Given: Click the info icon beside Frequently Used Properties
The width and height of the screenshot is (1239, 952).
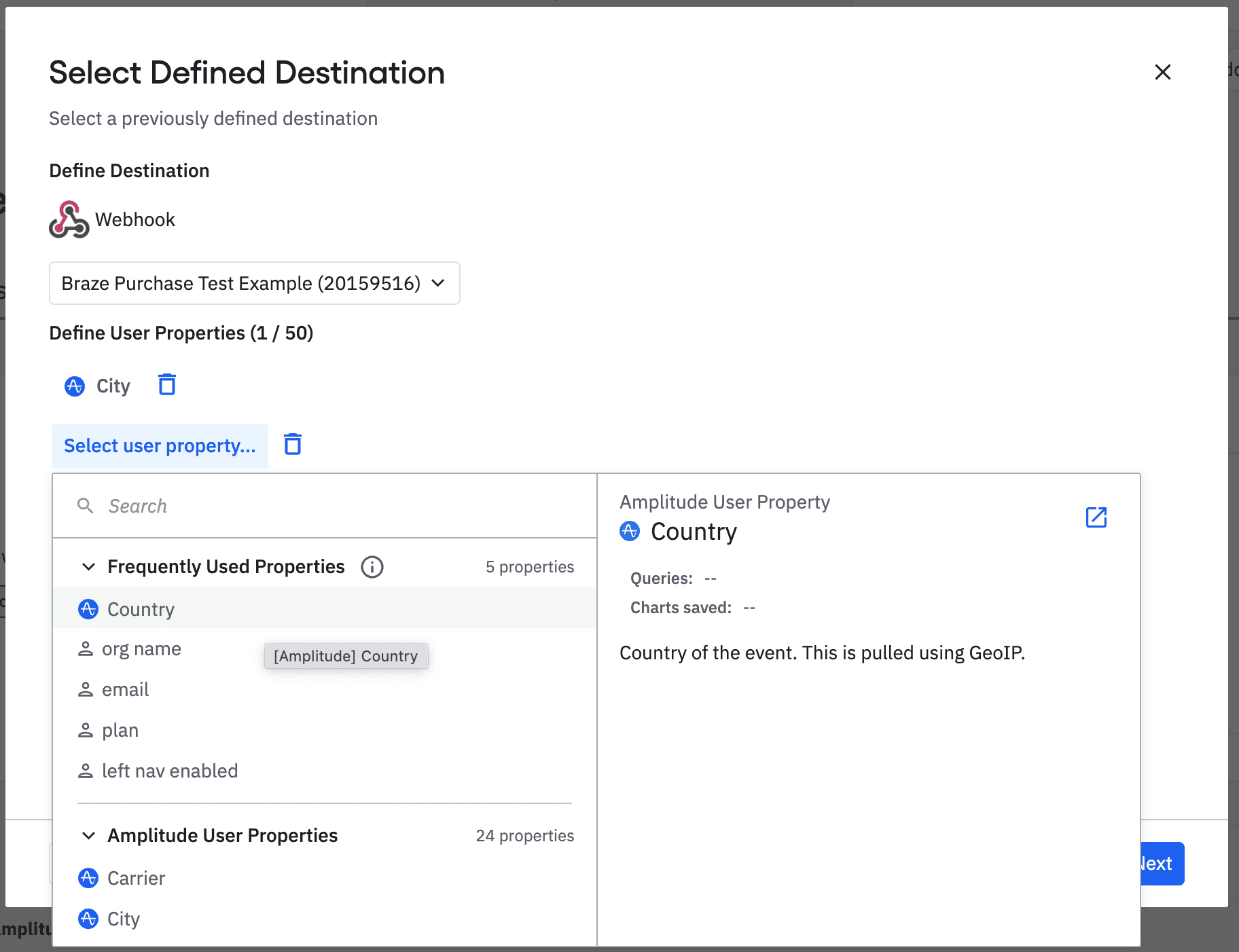Looking at the screenshot, I should point(372,567).
